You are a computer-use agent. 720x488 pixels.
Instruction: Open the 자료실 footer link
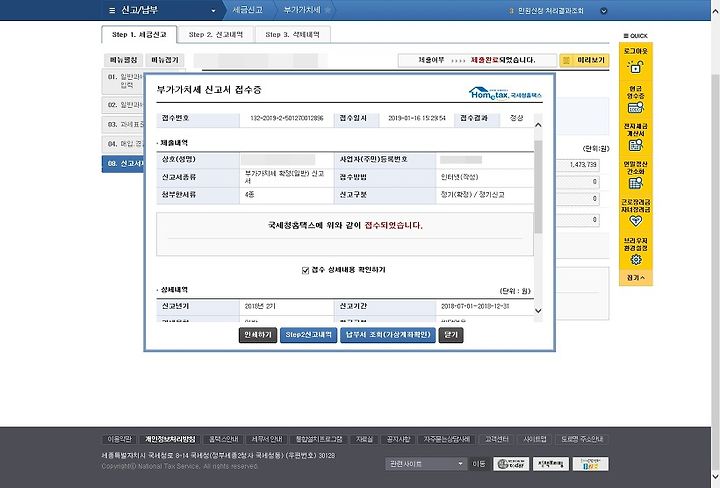pyautogui.click(x=364, y=439)
